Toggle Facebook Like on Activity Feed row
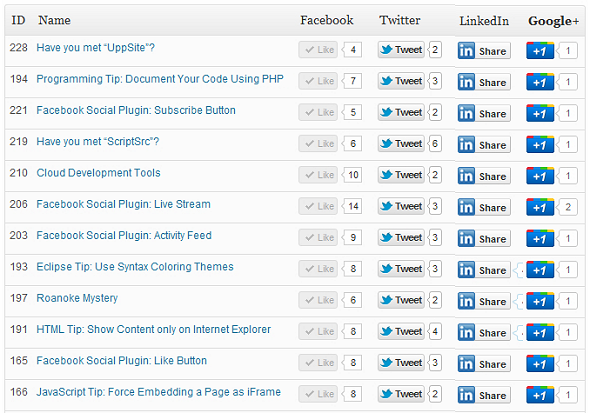This screenshot has width=590, height=413. point(318,237)
